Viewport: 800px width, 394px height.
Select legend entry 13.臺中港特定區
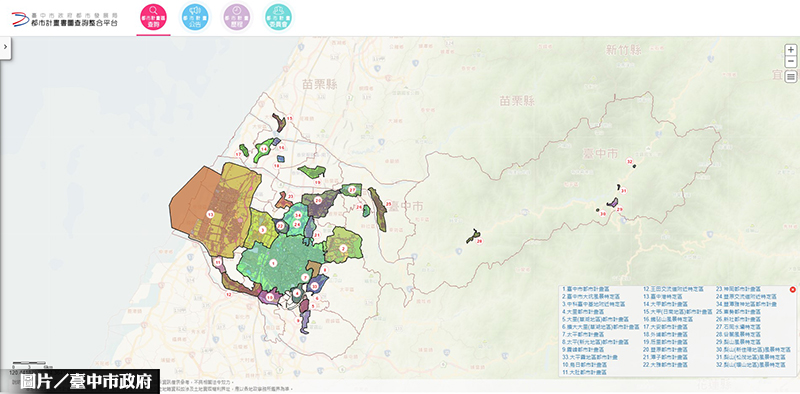click(664, 296)
